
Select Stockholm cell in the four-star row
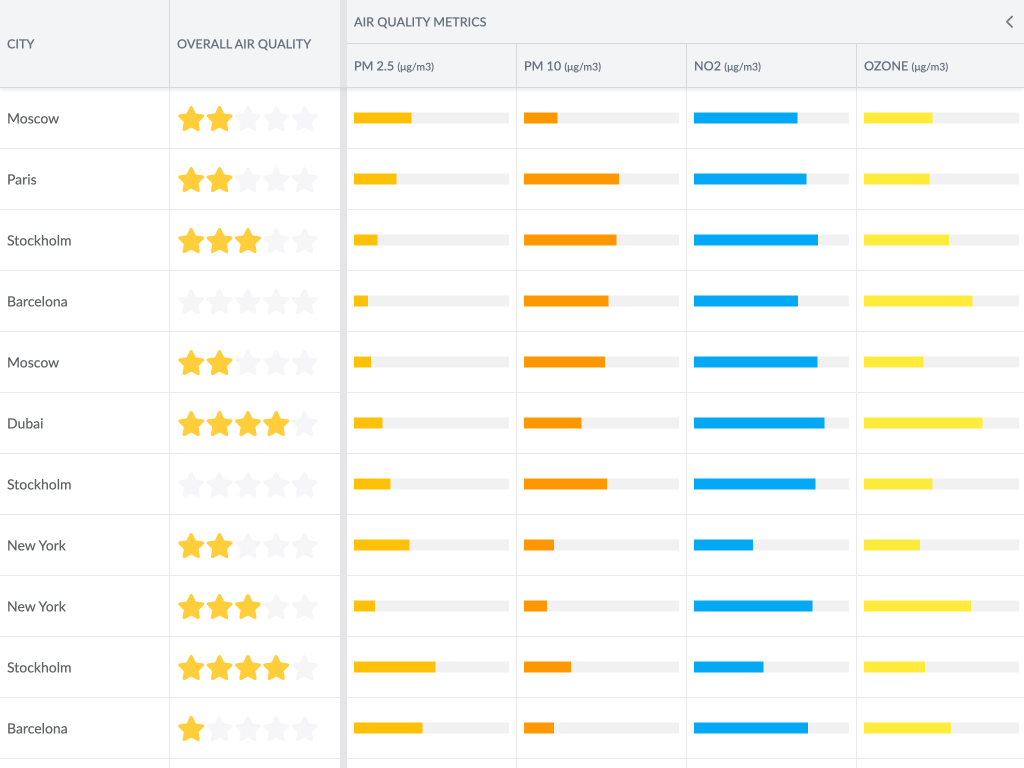[x=84, y=667]
